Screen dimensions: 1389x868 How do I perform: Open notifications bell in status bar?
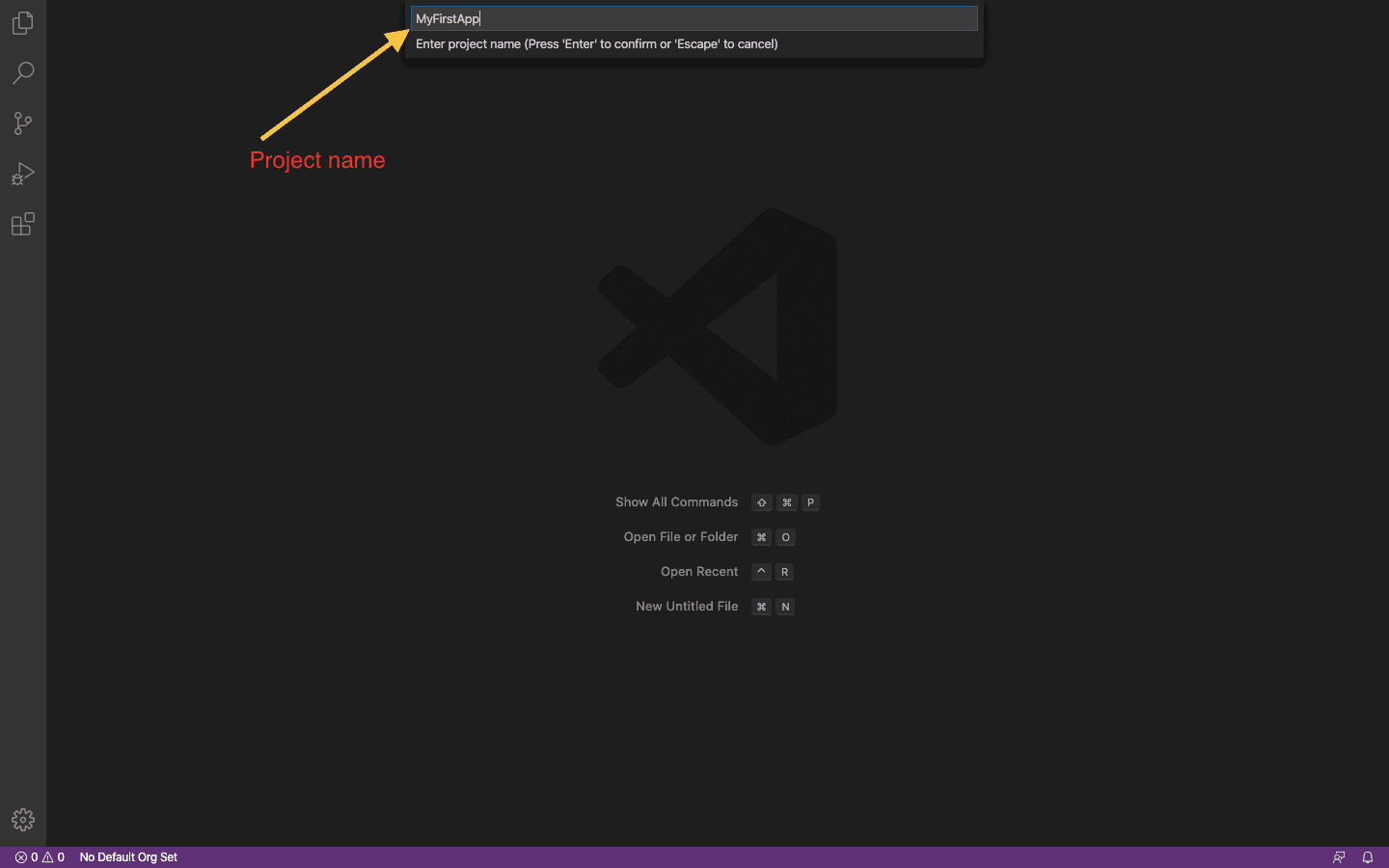1368,856
